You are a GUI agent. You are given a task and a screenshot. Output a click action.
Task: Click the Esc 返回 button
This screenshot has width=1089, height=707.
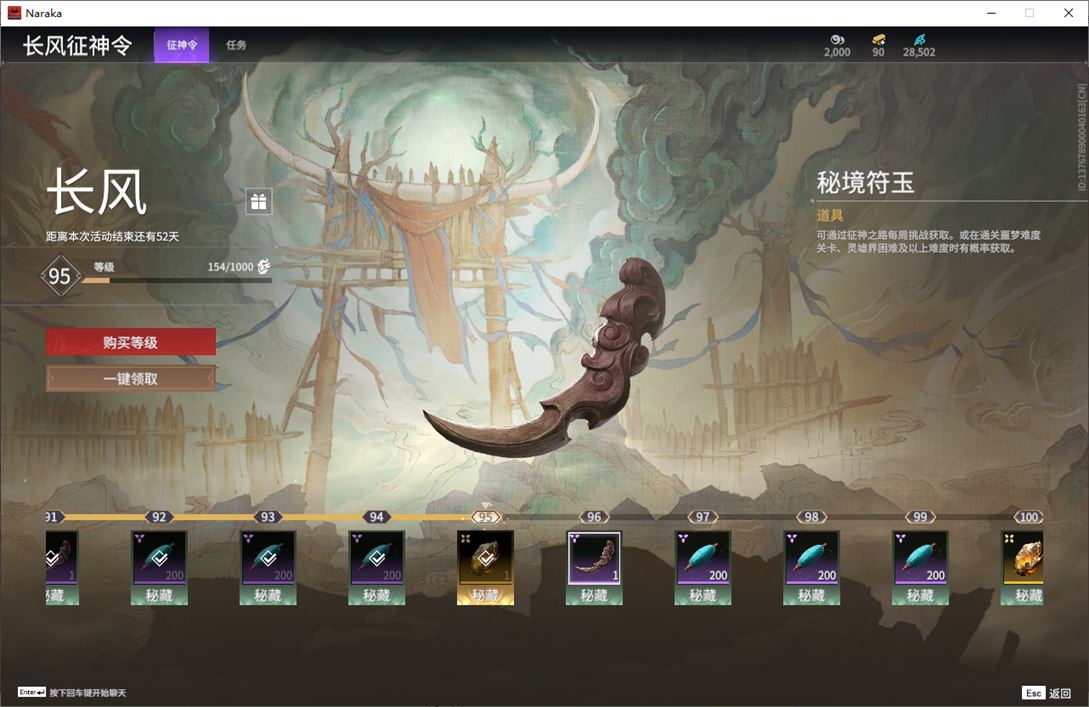click(x=1046, y=693)
